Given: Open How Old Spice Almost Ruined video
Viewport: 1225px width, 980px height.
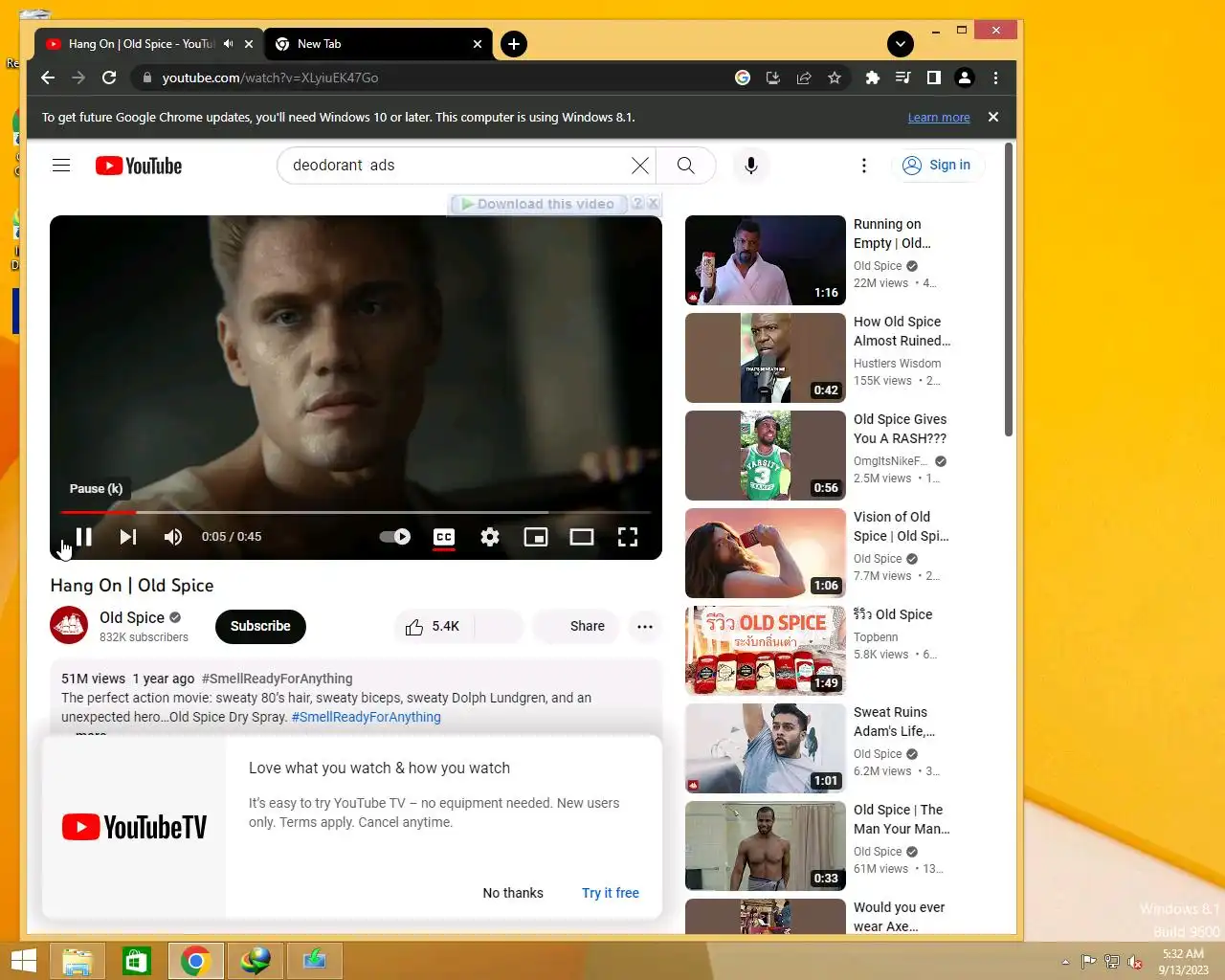Looking at the screenshot, I should (766, 358).
